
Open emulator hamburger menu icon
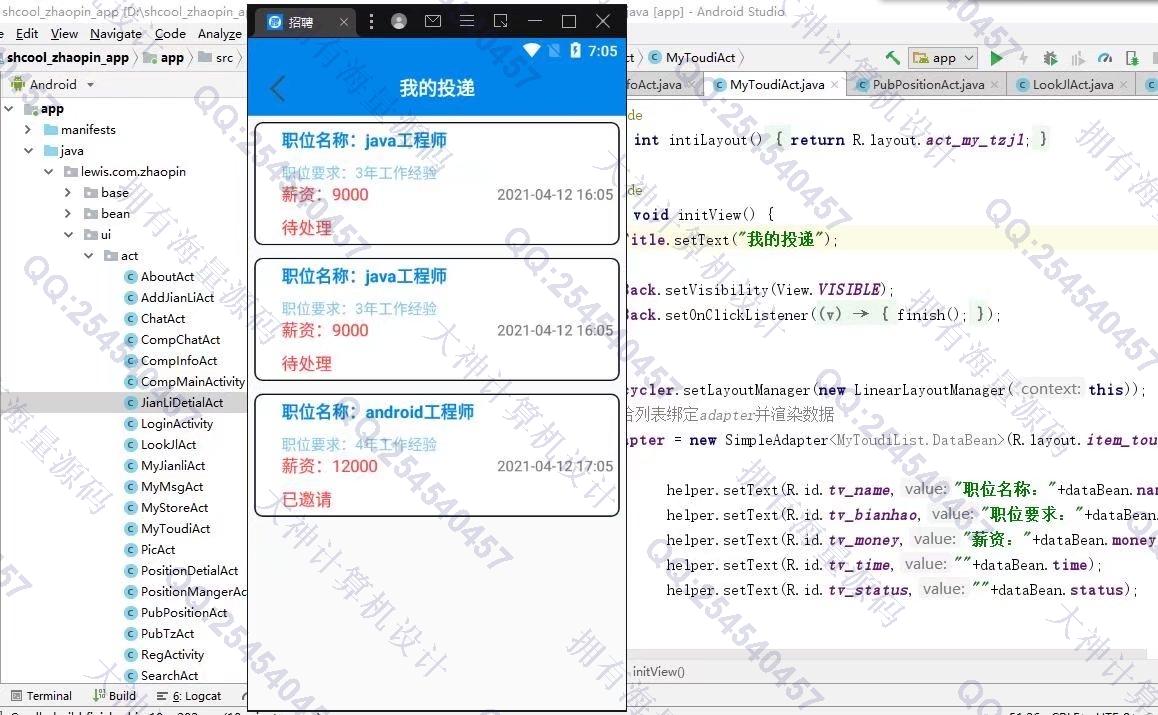pos(467,21)
